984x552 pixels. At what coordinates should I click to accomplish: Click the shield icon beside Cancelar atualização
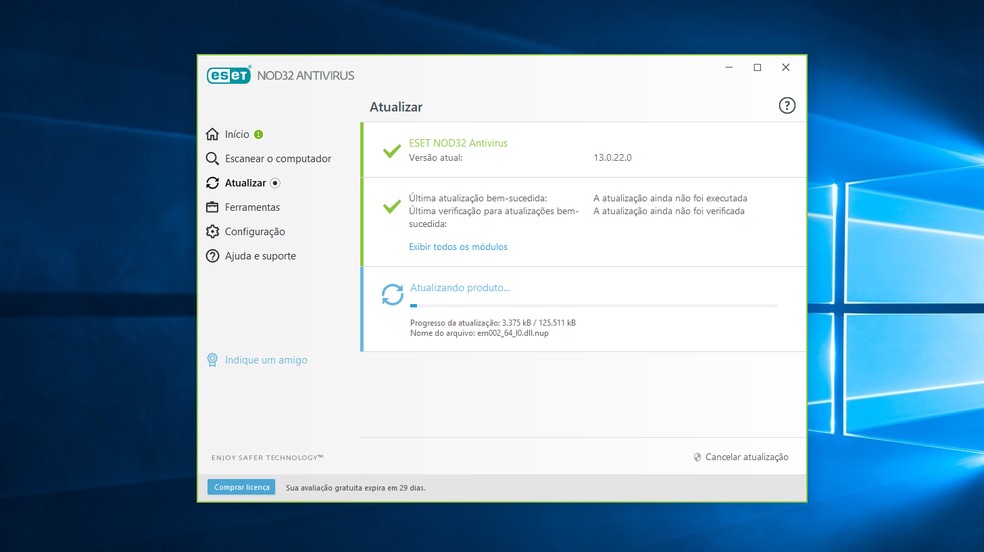point(697,457)
